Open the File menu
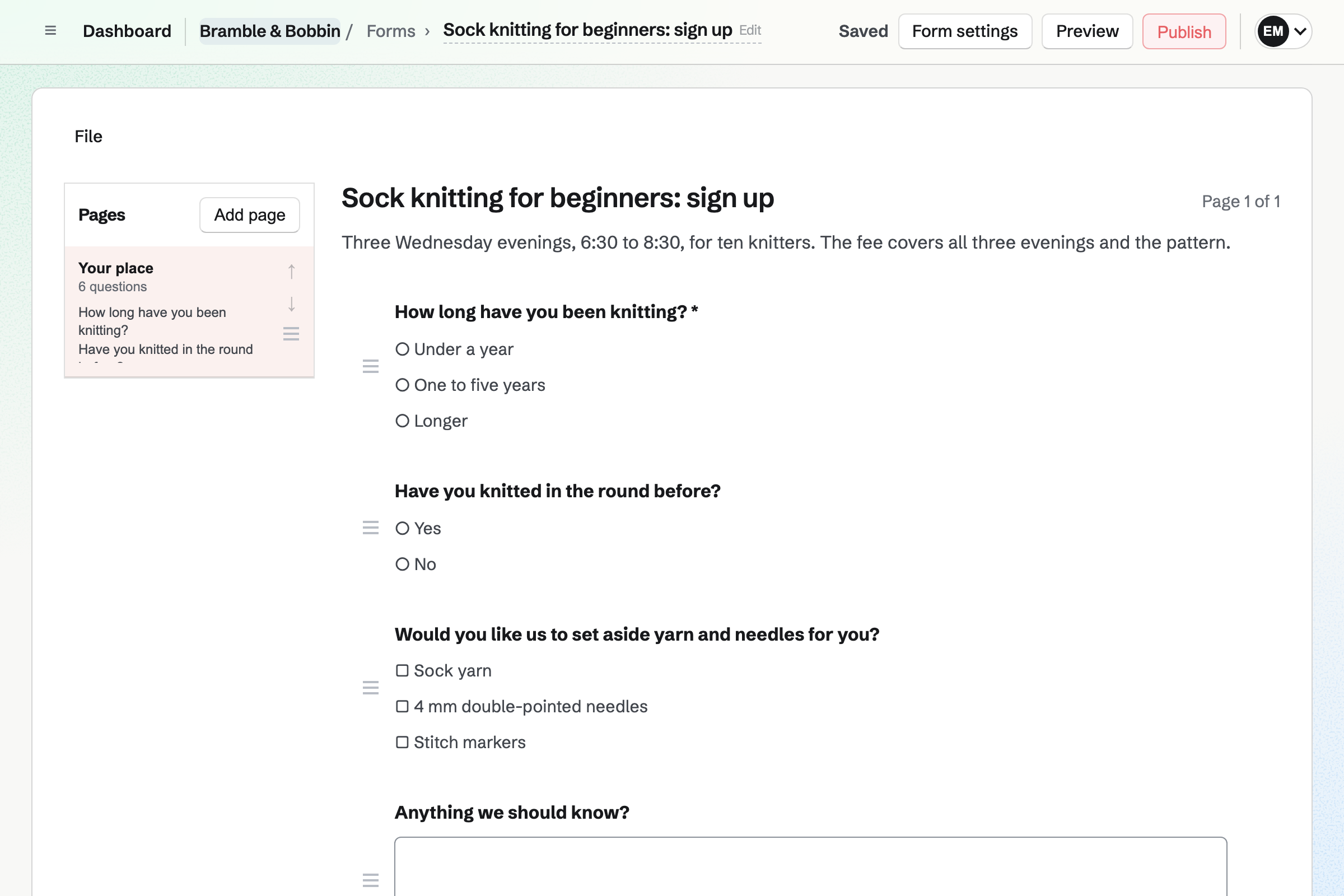 pyautogui.click(x=88, y=137)
